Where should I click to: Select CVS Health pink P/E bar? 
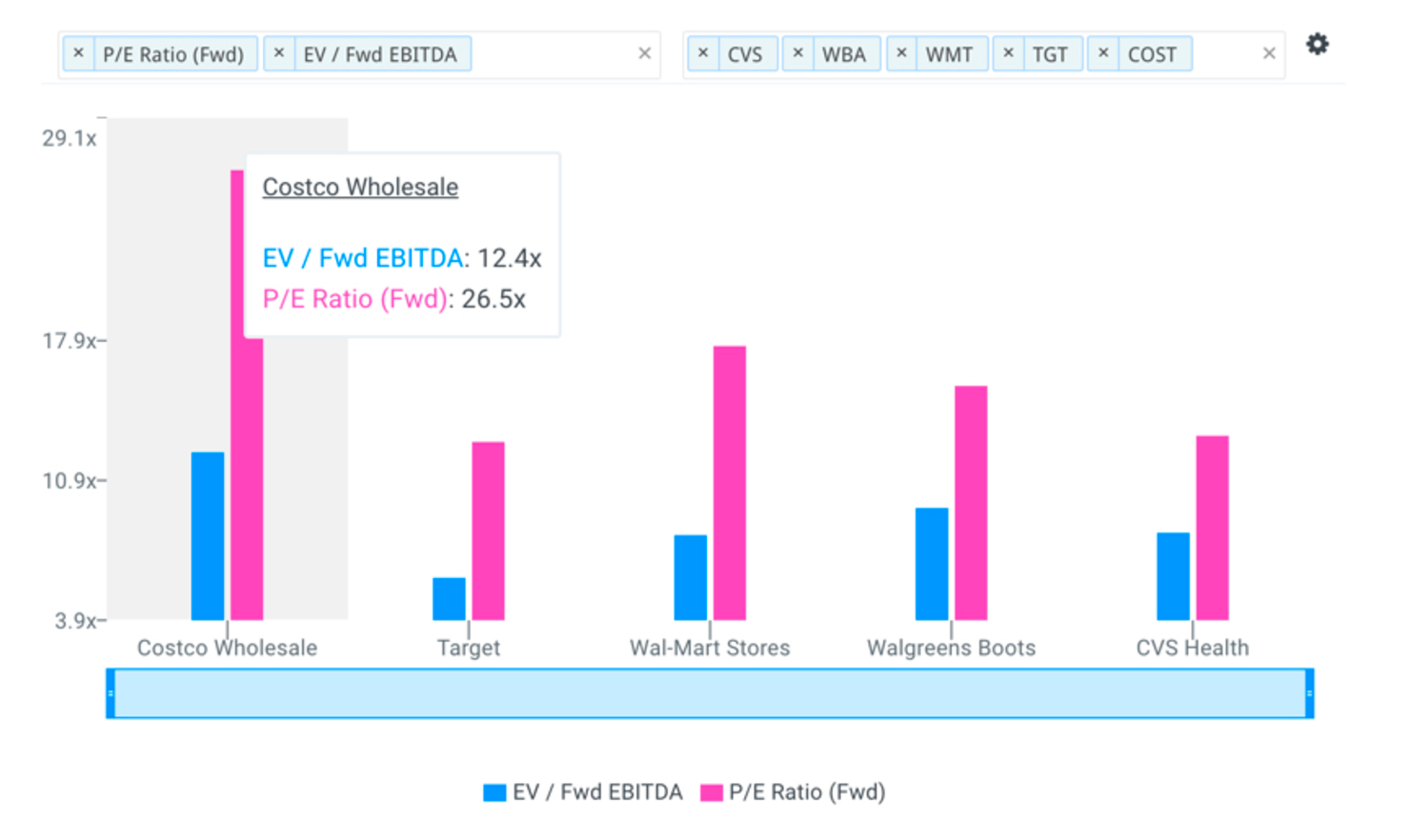click(x=1212, y=528)
